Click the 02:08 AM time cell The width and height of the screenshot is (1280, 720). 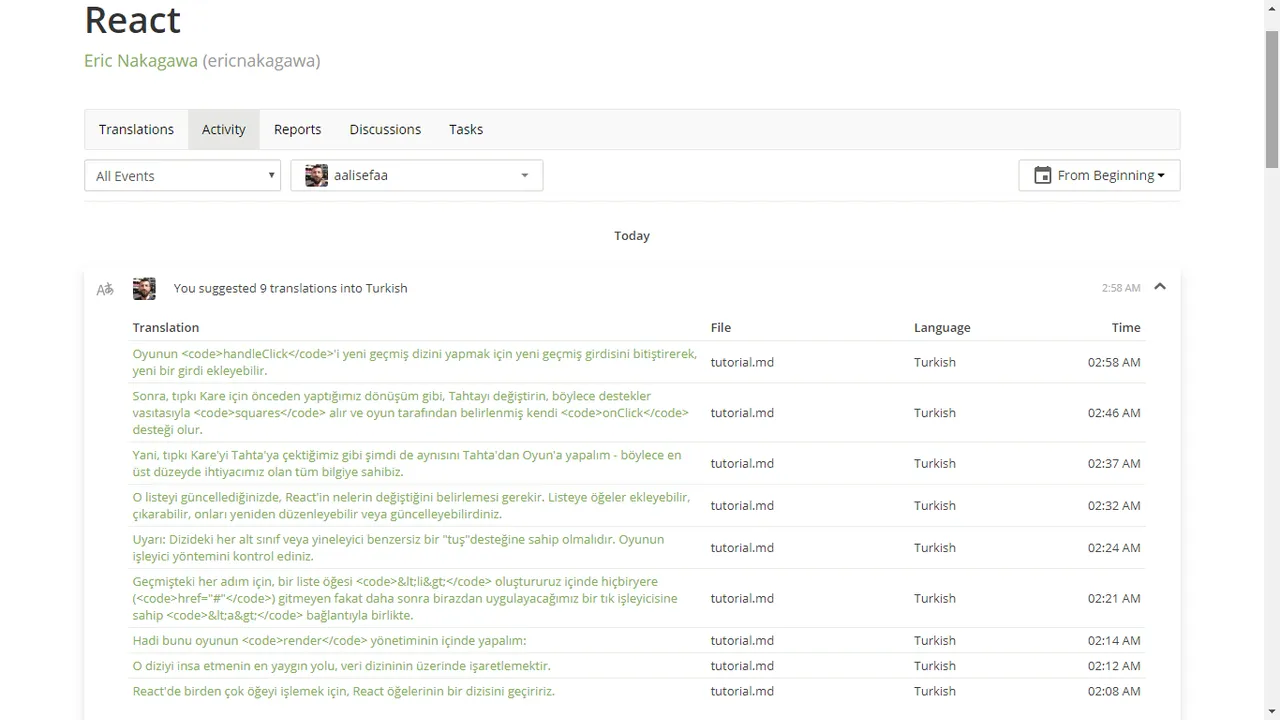point(1114,691)
